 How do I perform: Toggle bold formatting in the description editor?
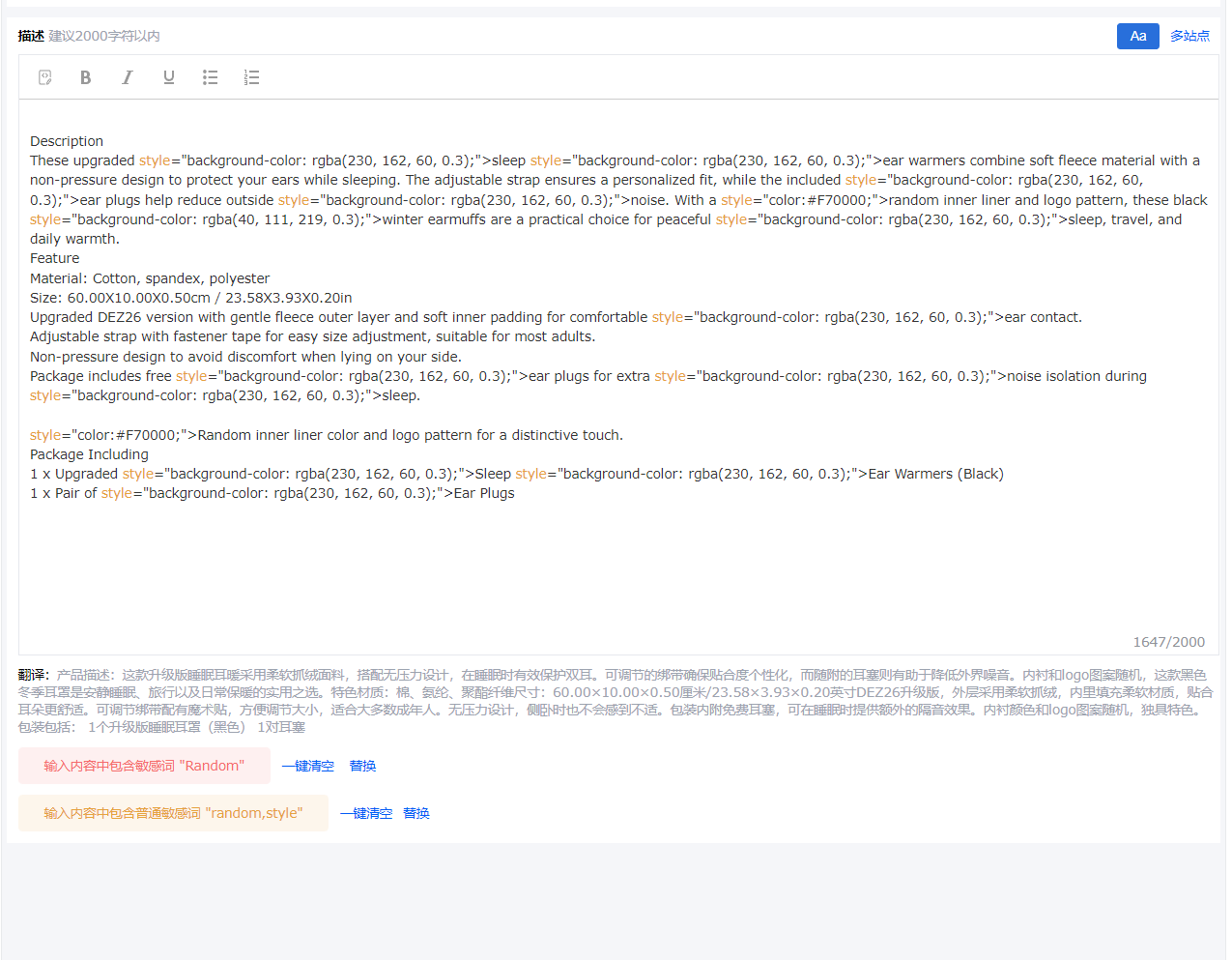tap(85, 77)
